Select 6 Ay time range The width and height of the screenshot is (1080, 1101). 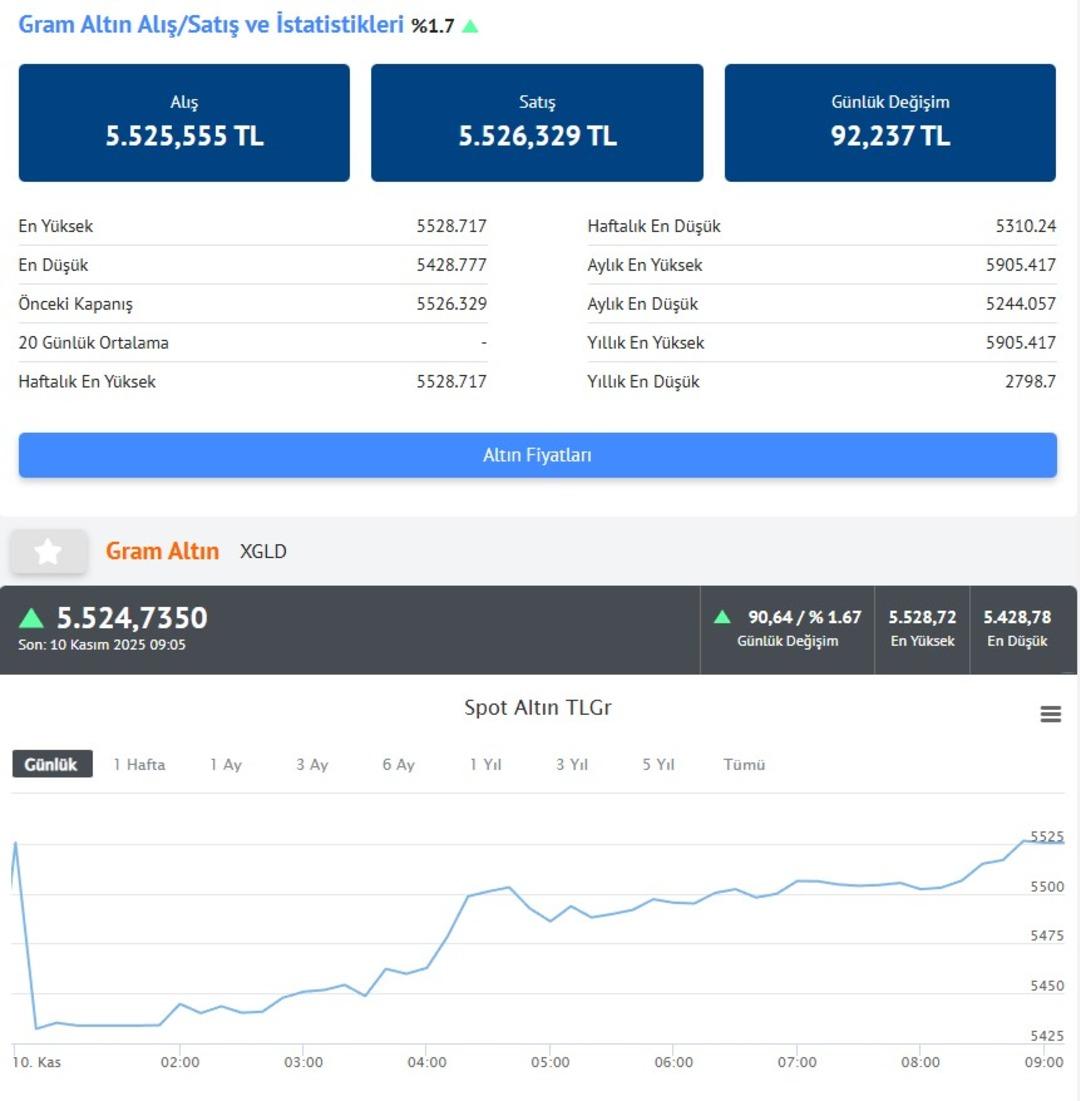tap(398, 764)
